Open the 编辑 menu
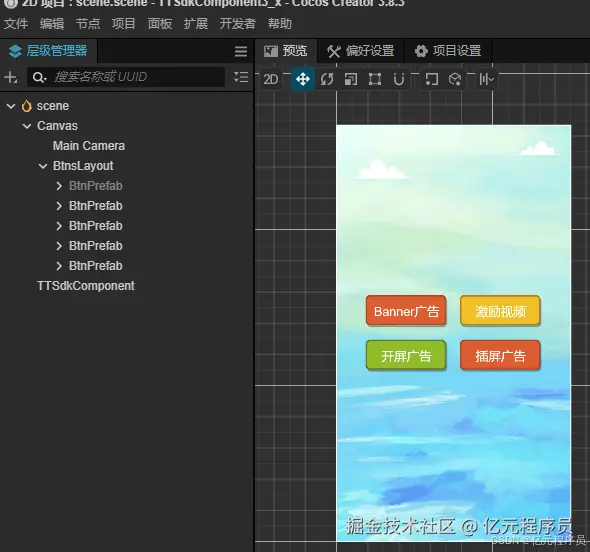The image size is (590, 552). pos(52,24)
